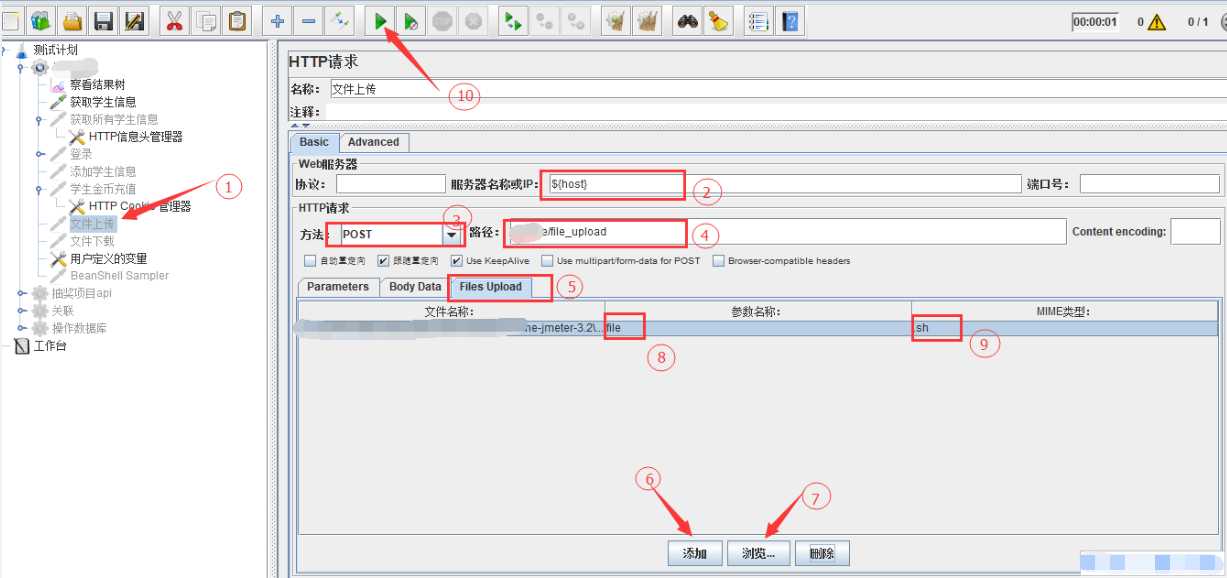Select 工作台 in the tree
This screenshot has height=578, width=1227.
(50, 347)
